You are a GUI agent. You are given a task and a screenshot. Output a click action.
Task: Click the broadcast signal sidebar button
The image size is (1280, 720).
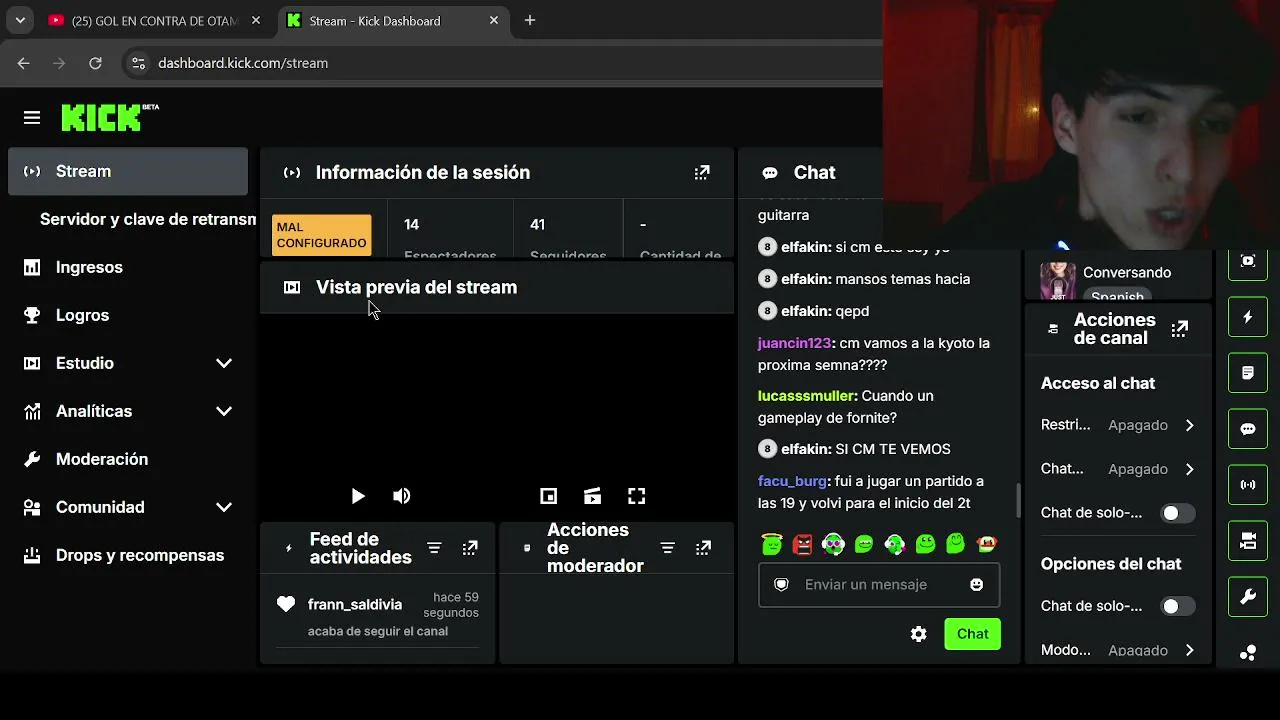click(1248, 485)
